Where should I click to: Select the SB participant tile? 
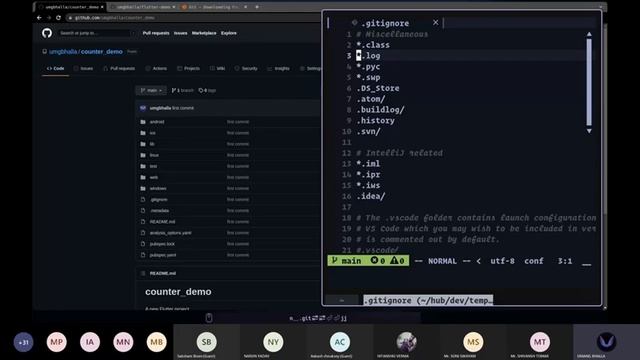pyautogui.click(x=207, y=342)
